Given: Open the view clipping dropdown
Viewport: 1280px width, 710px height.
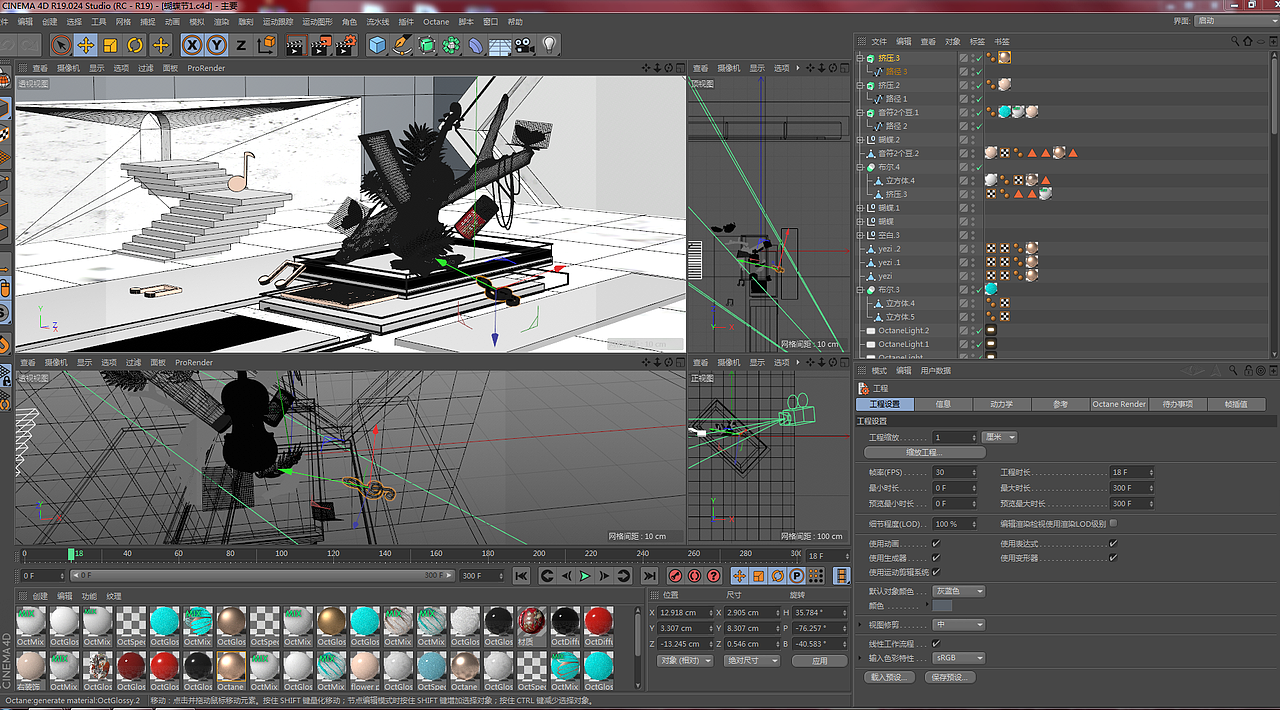Looking at the screenshot, I should (959, 624).
